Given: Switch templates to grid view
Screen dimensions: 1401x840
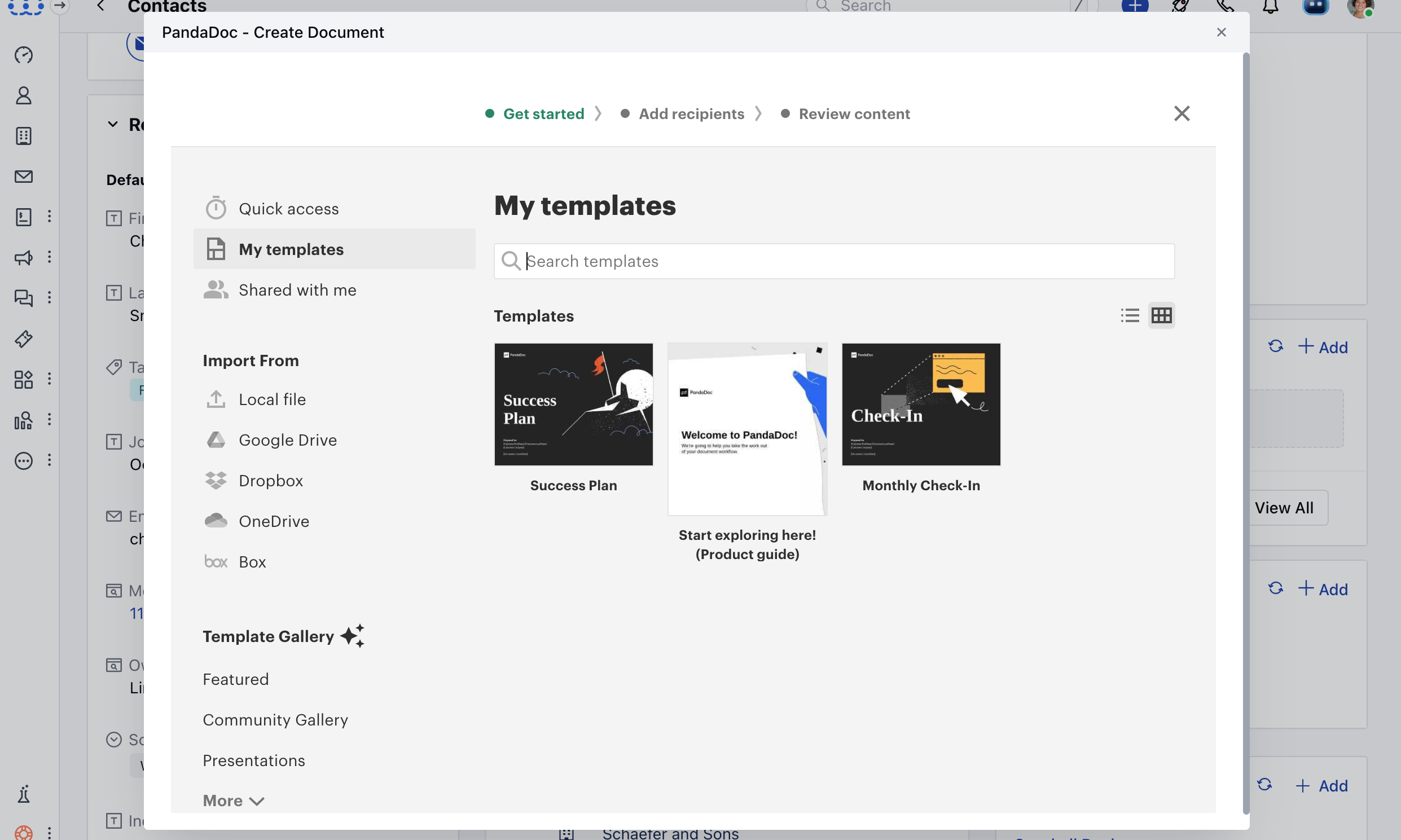Looking at the screenshot, I should click(1161, 315).
